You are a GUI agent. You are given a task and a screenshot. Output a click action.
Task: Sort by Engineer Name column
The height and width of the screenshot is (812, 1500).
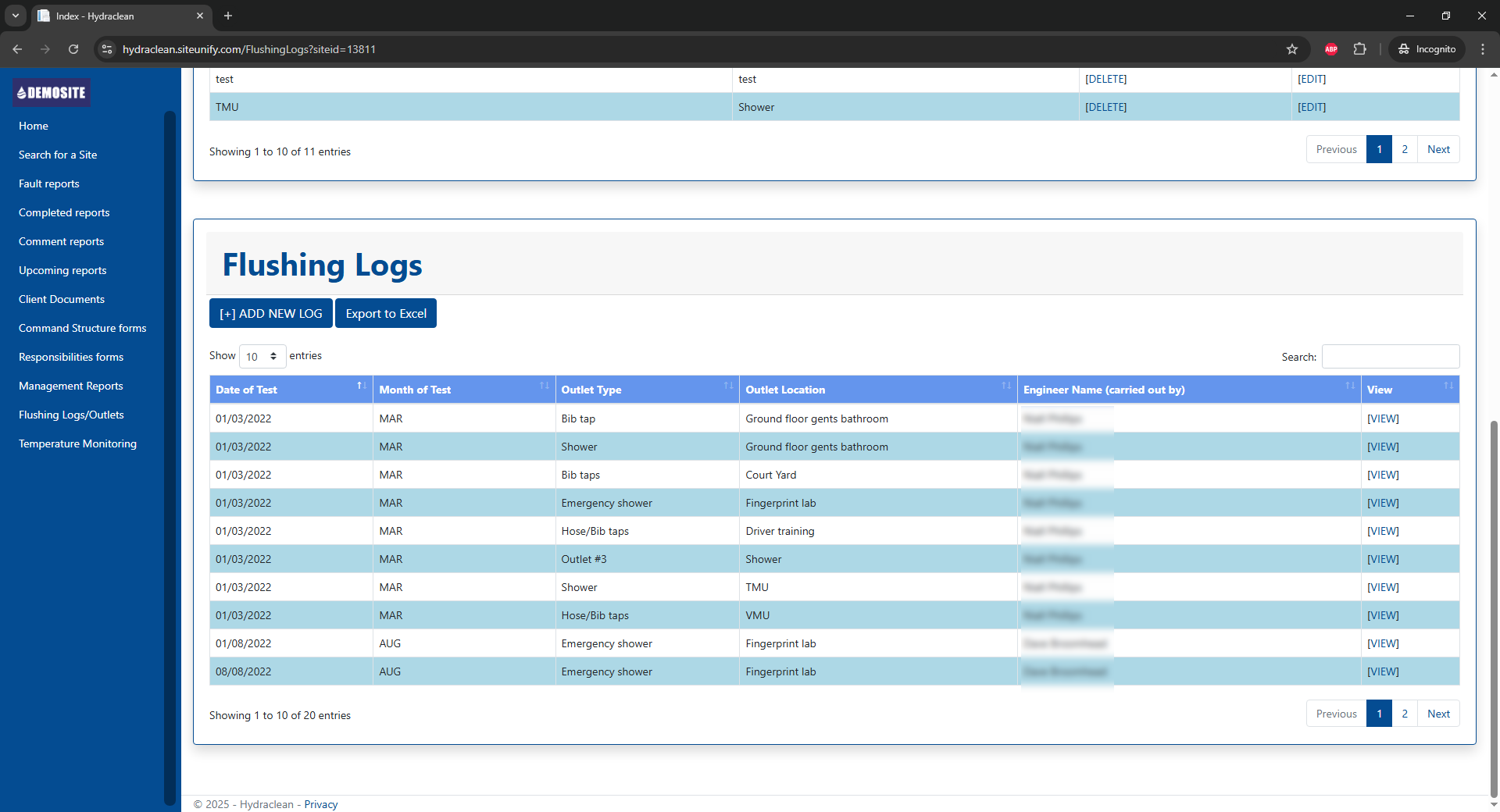[1189, 390]
